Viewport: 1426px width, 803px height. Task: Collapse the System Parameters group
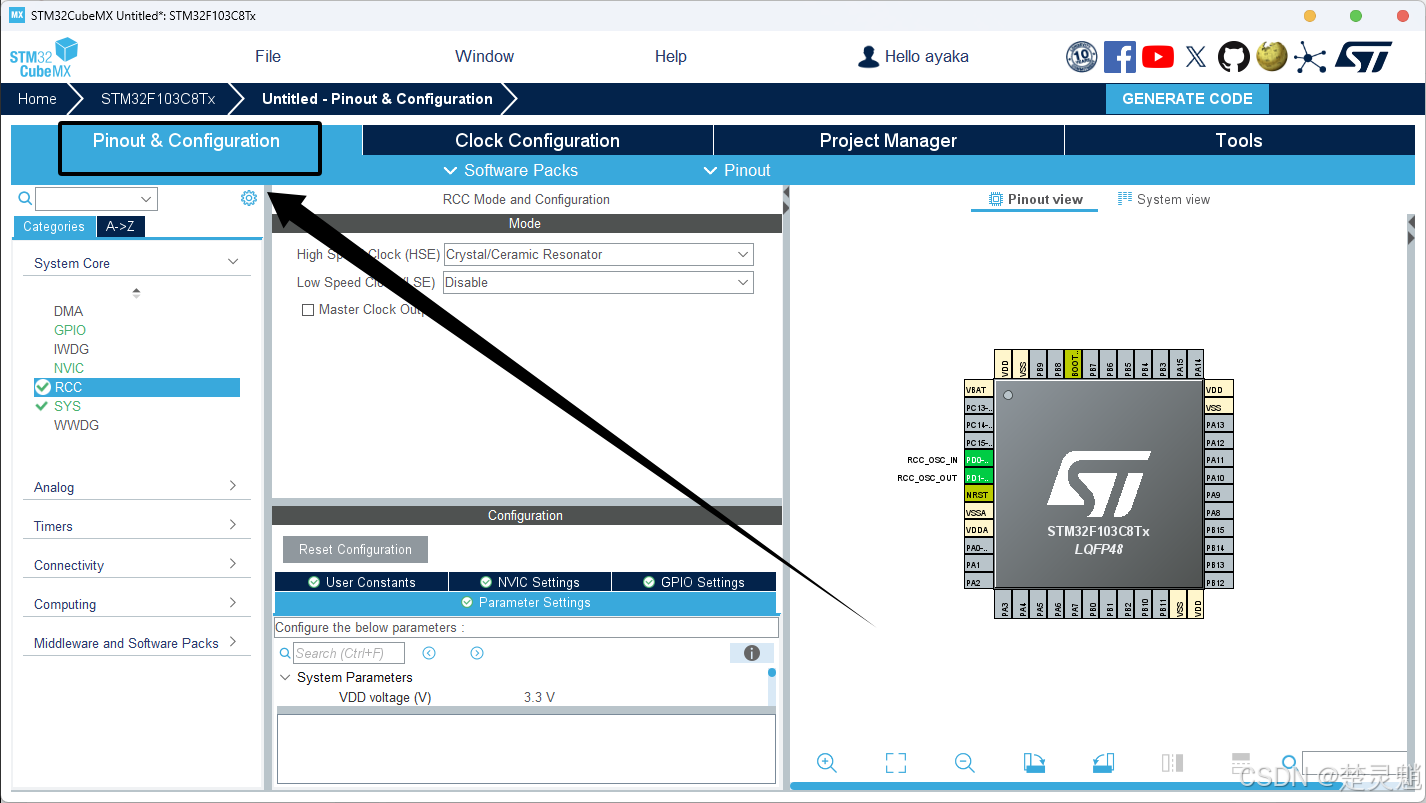point(285,677)
